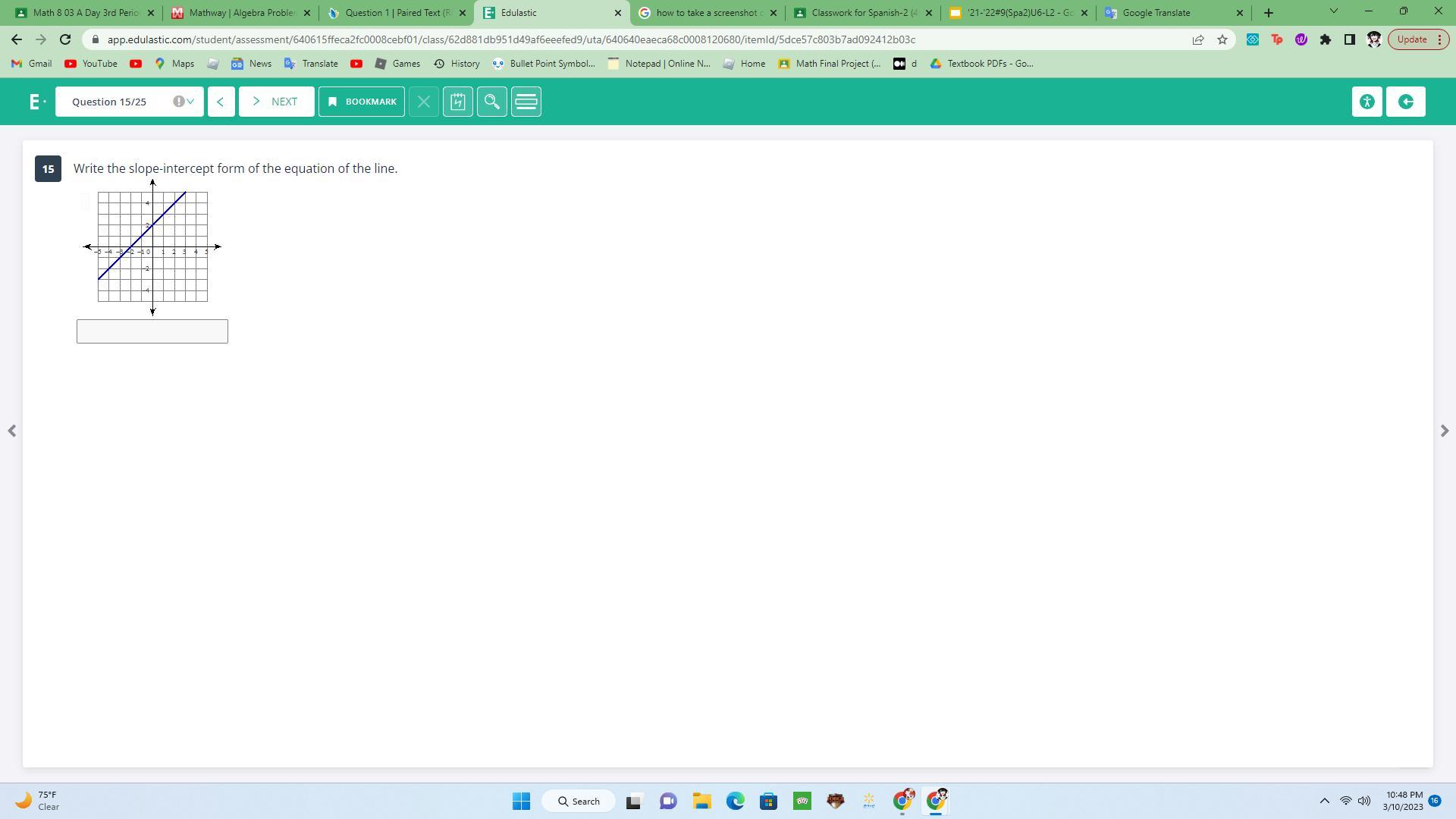
Task: Show hidden system tray icons chevron
Action: pos(1324,801)
